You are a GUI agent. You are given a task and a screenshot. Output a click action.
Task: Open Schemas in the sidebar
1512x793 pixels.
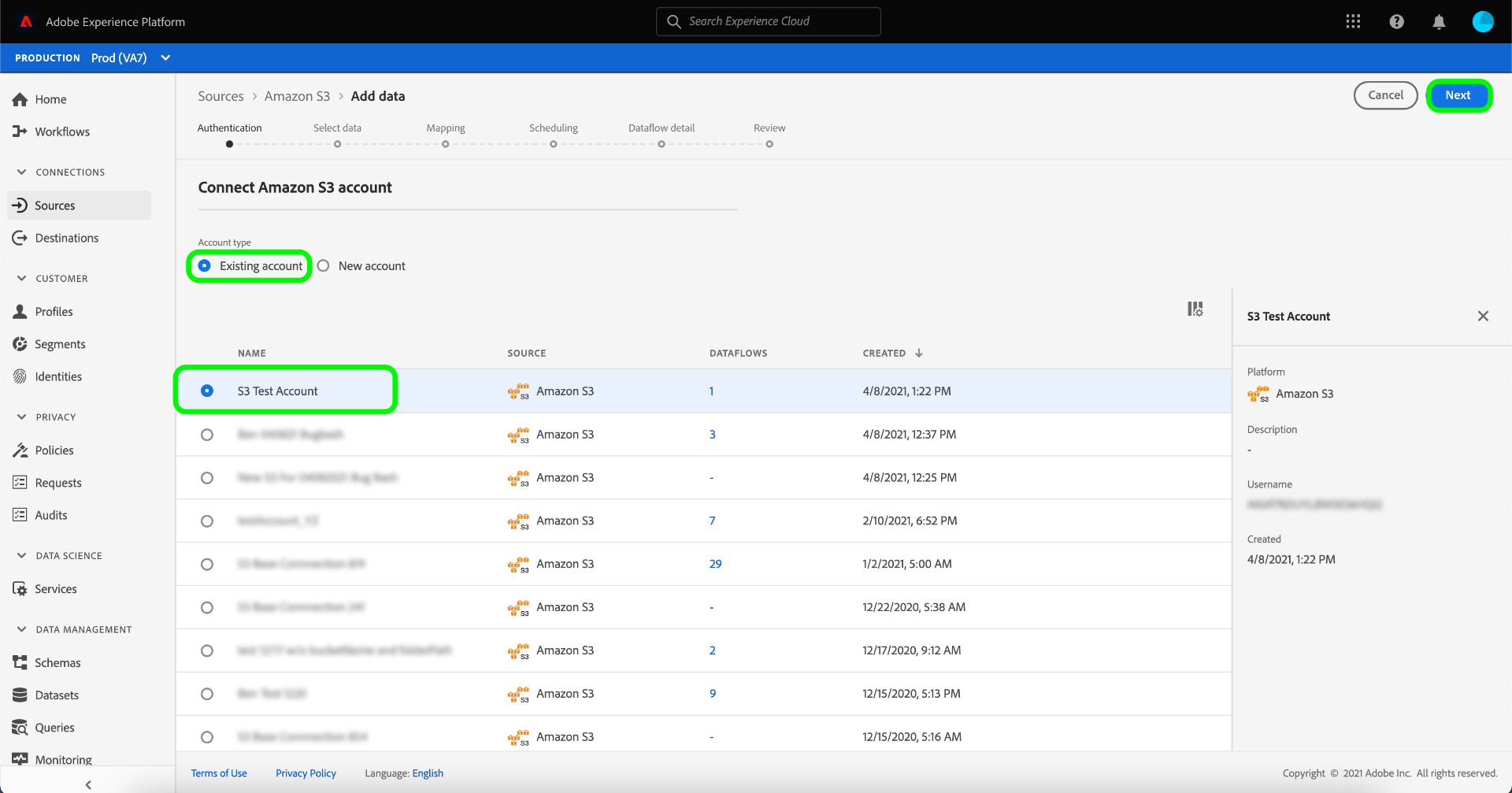pos(57,663)
